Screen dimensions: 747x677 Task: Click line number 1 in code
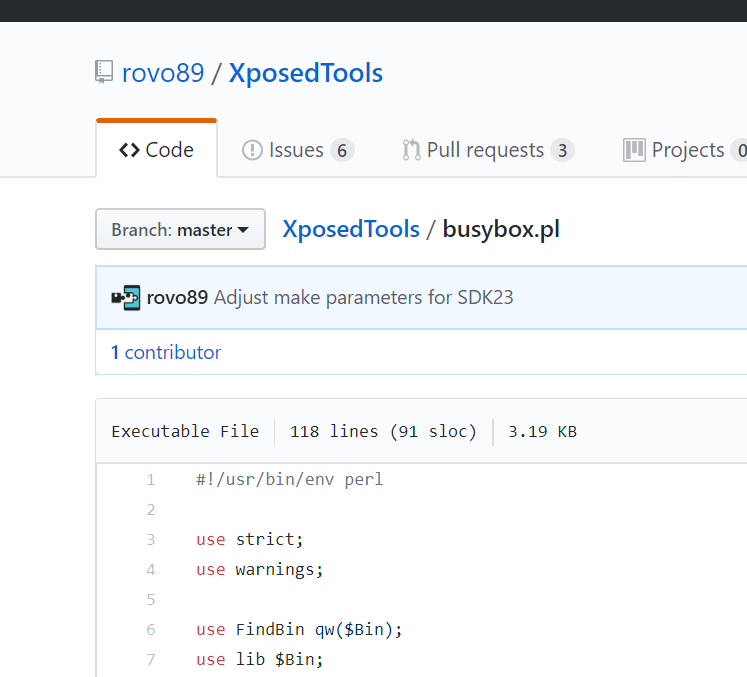pos(151,479)
